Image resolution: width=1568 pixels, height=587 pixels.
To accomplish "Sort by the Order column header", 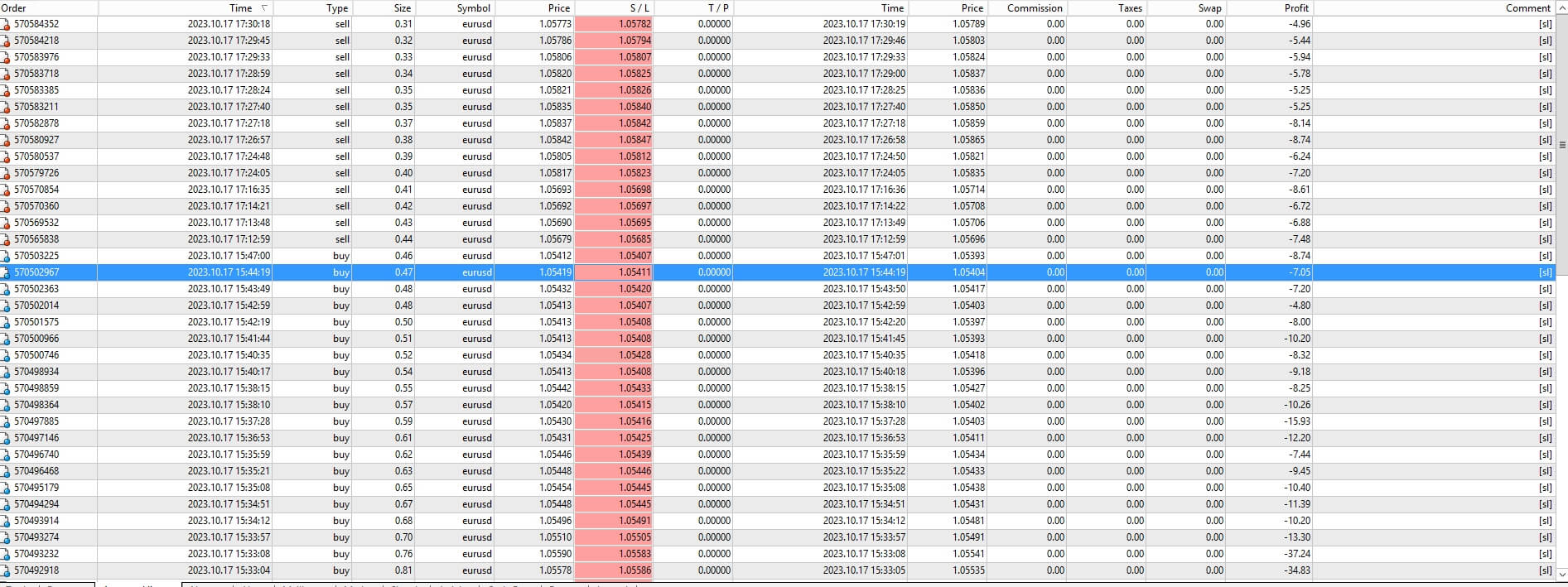I will (49, 7).
